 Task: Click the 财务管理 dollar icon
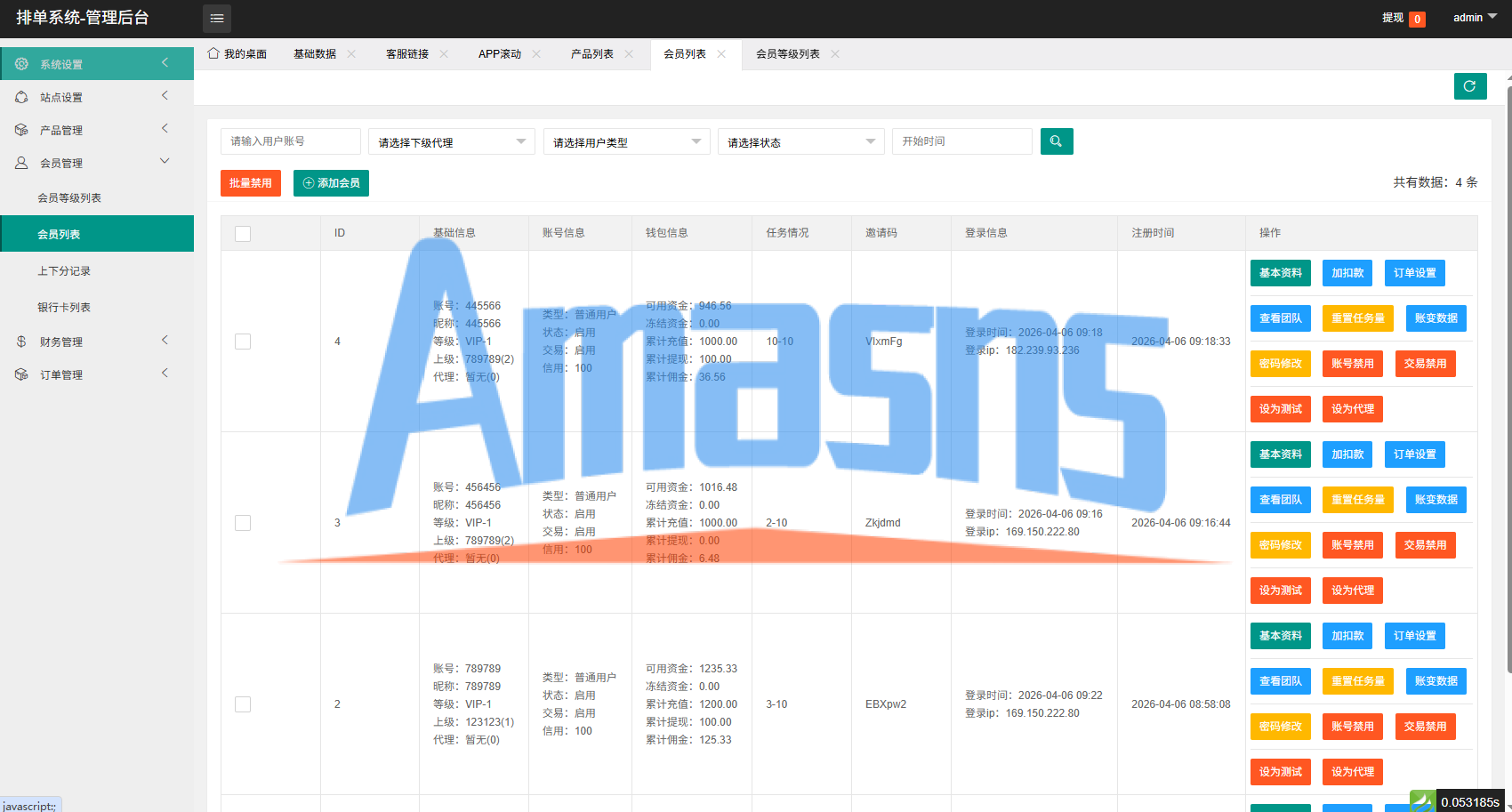pos(21,342)
